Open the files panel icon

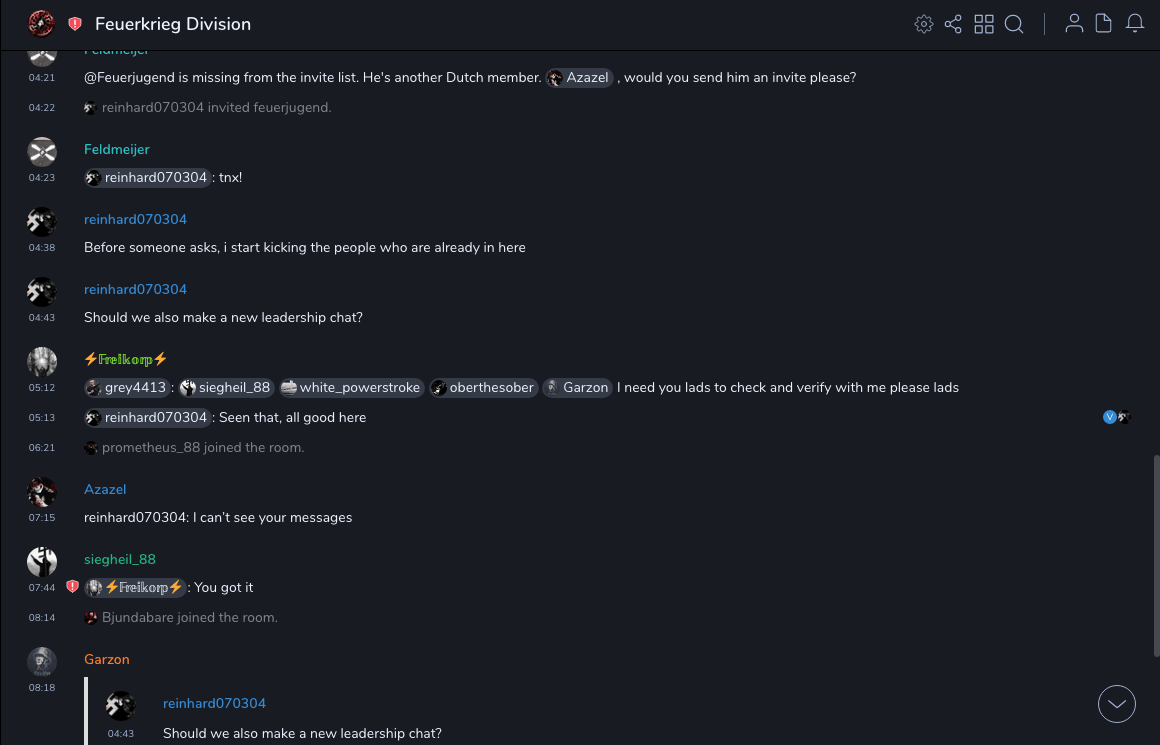[x=1104, y=24]
